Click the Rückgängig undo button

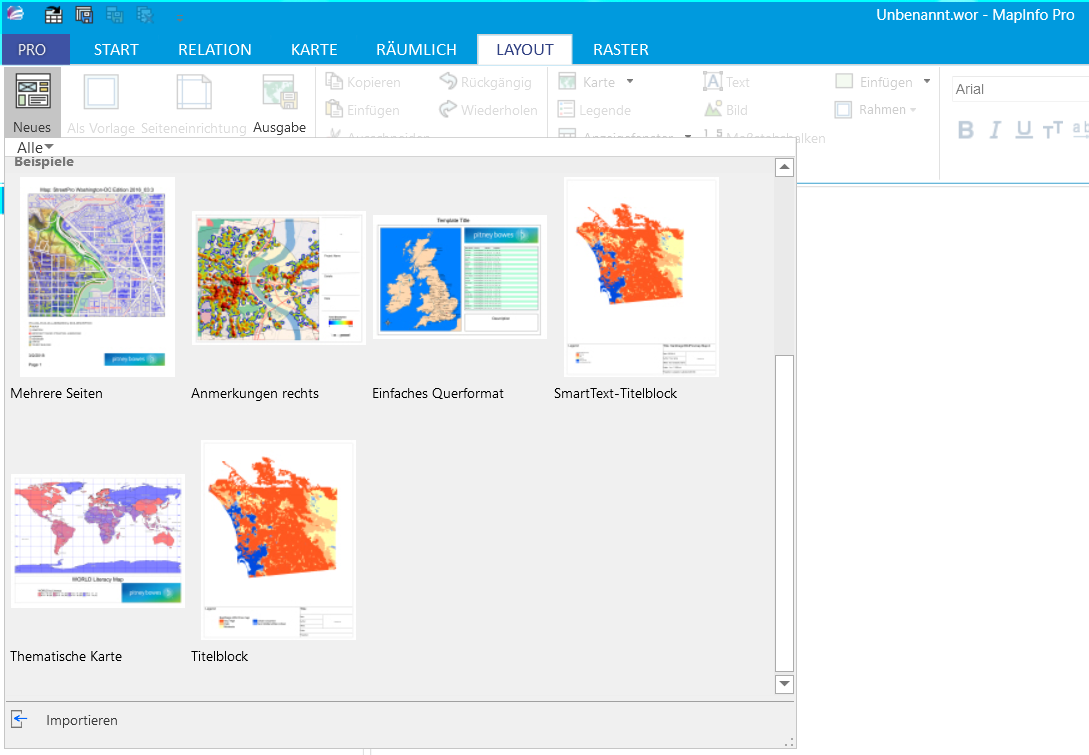(485, 82)
